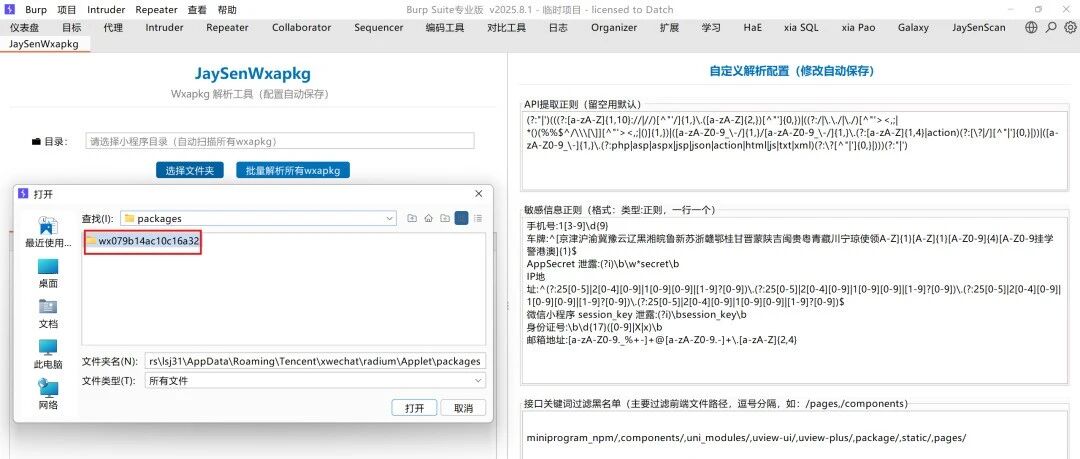This screenshot has width=1080, height=459.
Task: Switch to 对比工具 tab
Action: (x=506, y=28)
